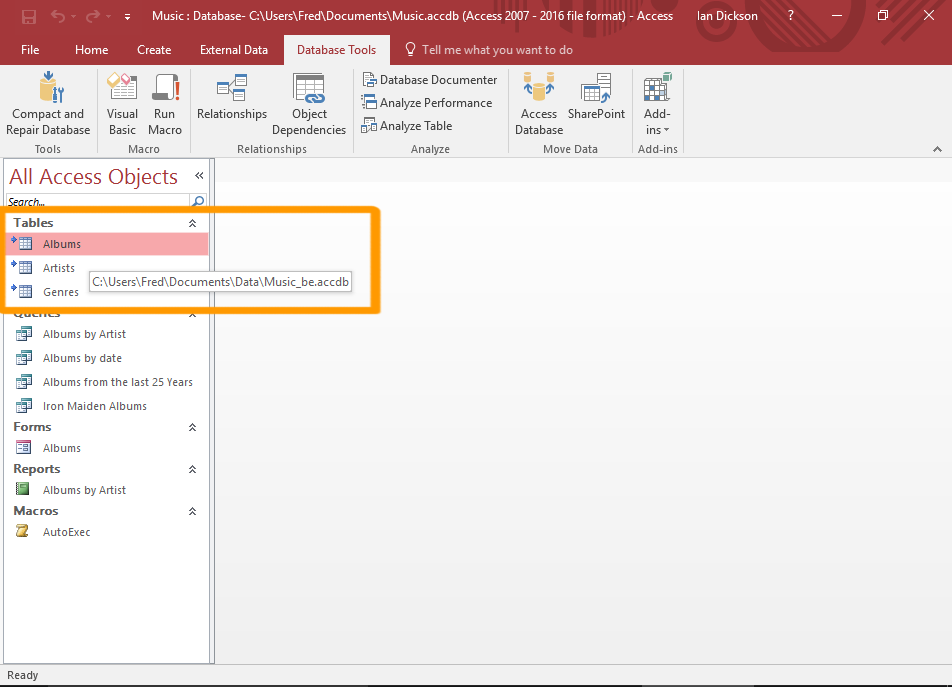Click the Help question mark icon
This screenshot has height=687, width=952.
pyautogui.click(x=790, y=16)
